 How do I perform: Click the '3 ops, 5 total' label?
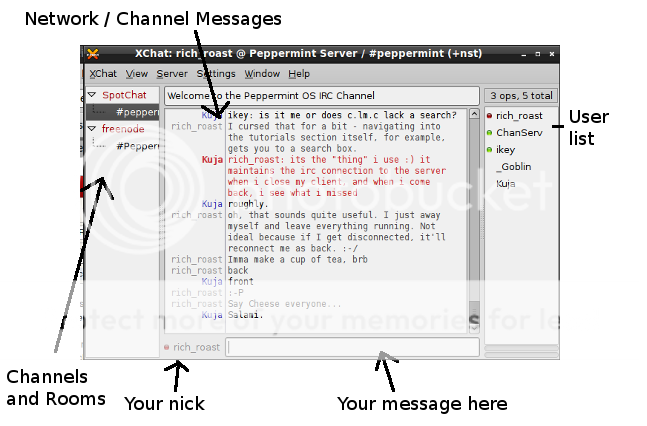(521, 96)
